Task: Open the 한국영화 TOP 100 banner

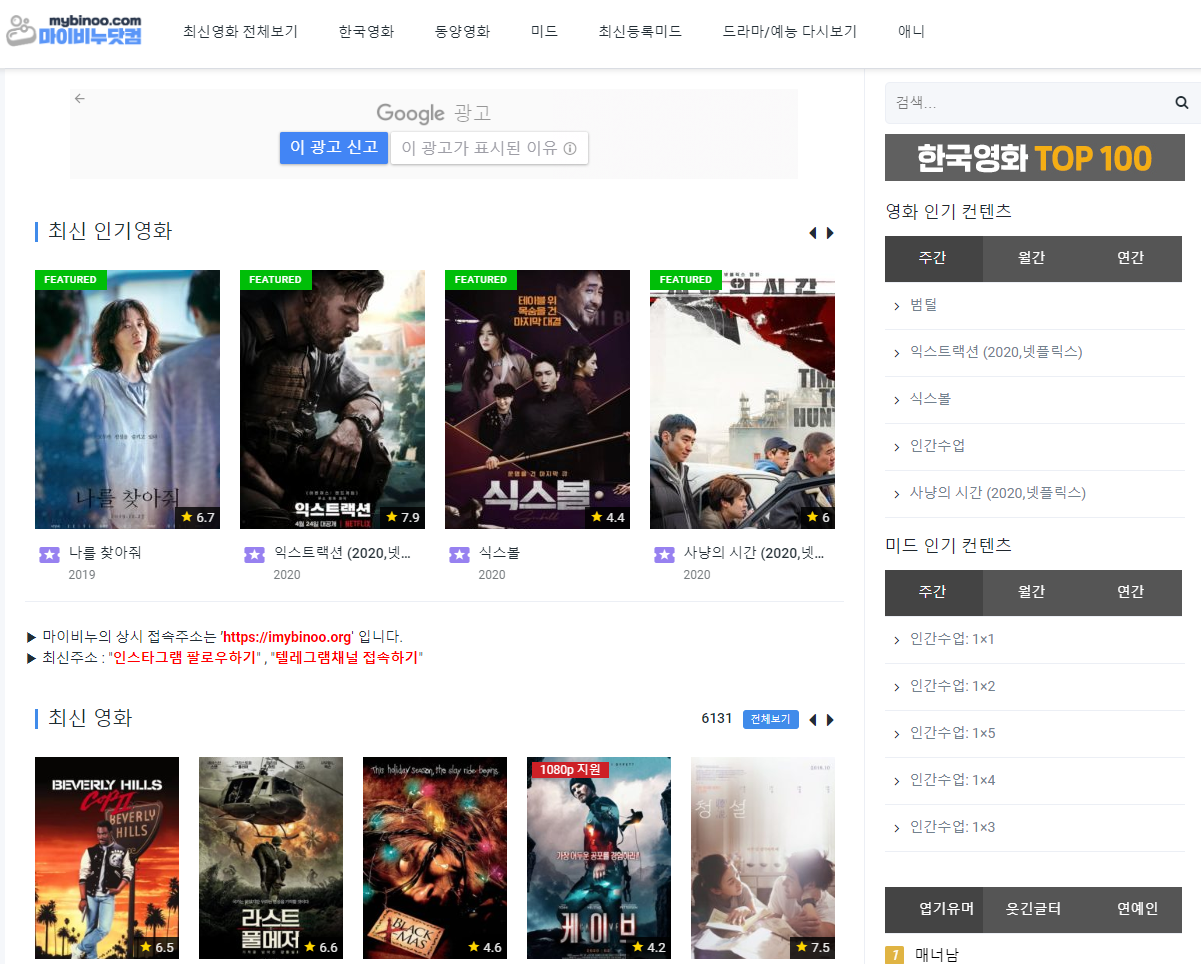Action: (1035, 158)
